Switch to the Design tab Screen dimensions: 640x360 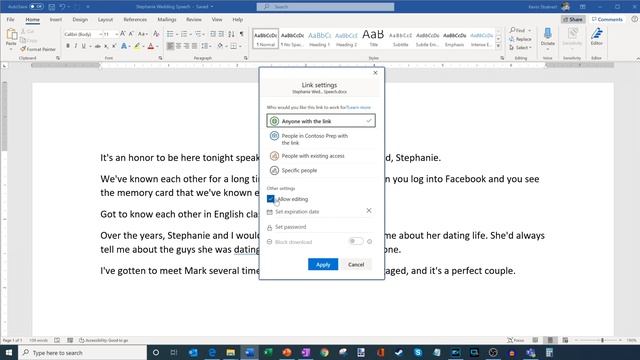click(80, 19)
